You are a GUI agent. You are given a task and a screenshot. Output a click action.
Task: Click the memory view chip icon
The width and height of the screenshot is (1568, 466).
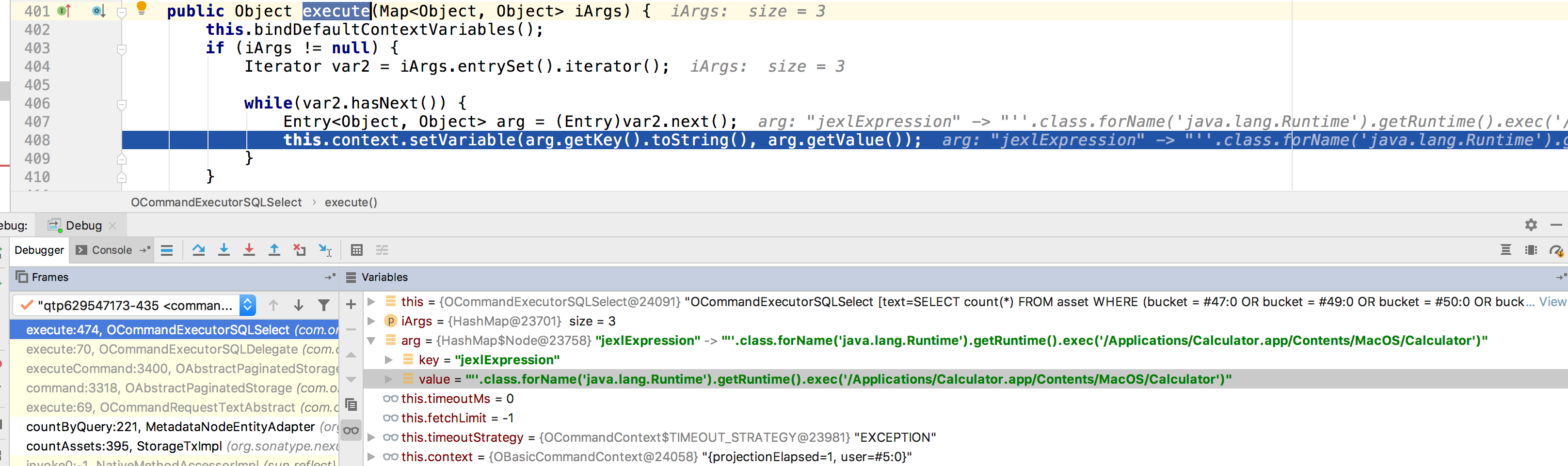pos(1531,250)
